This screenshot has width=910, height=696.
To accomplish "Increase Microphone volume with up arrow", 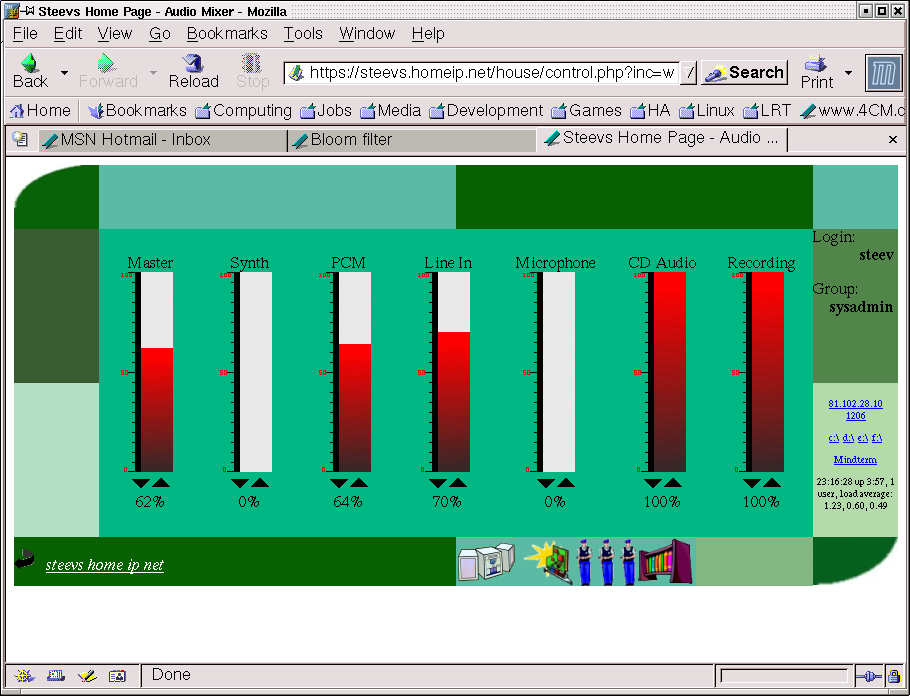I will click(566, 484).
